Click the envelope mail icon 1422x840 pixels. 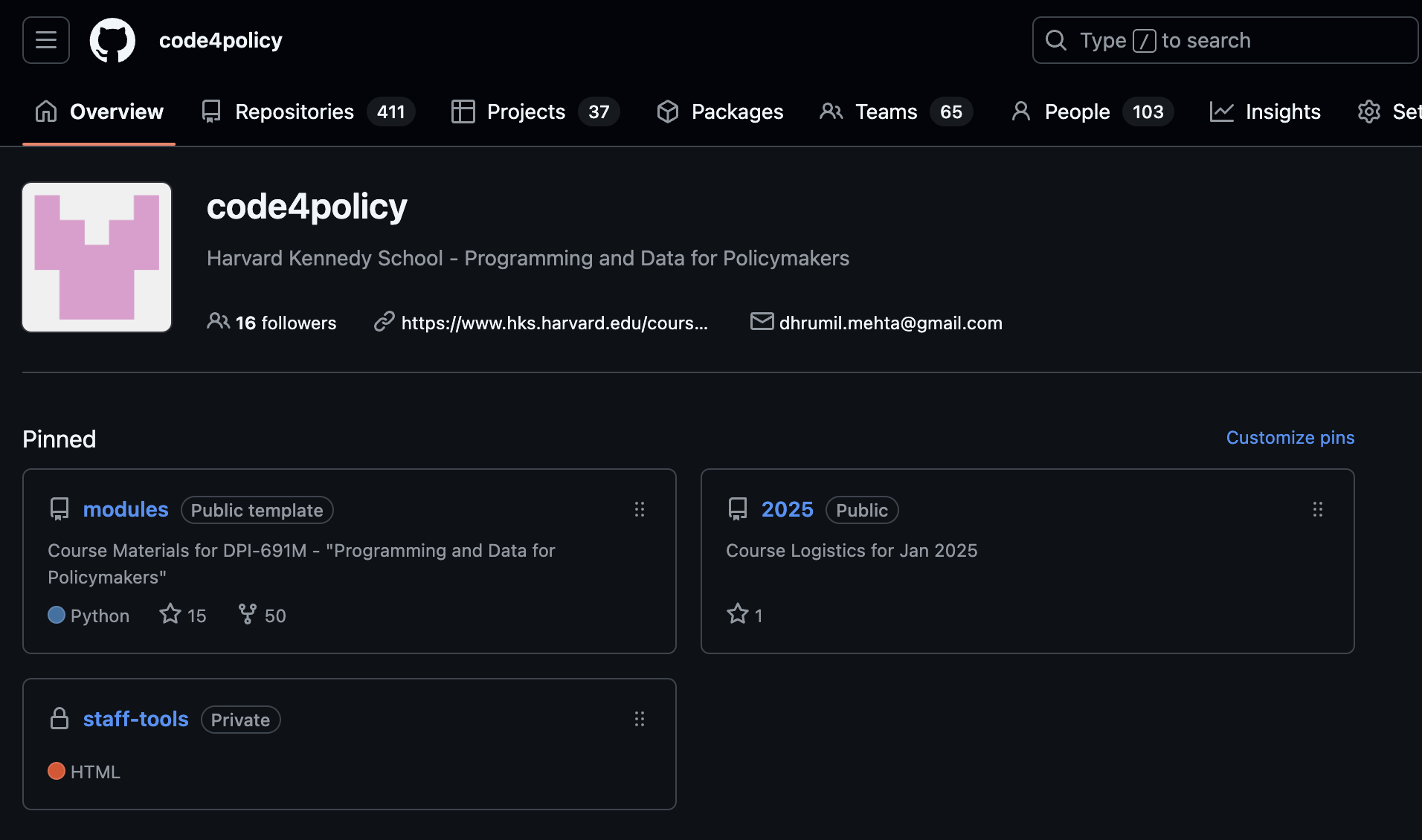click(x=762, y=321)
